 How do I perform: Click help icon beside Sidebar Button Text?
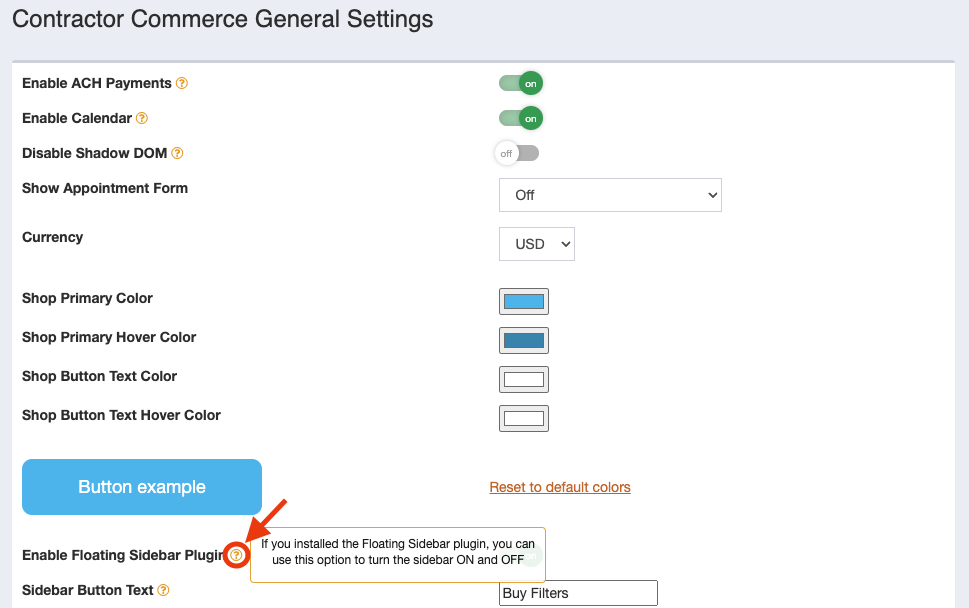coord(163,590)
